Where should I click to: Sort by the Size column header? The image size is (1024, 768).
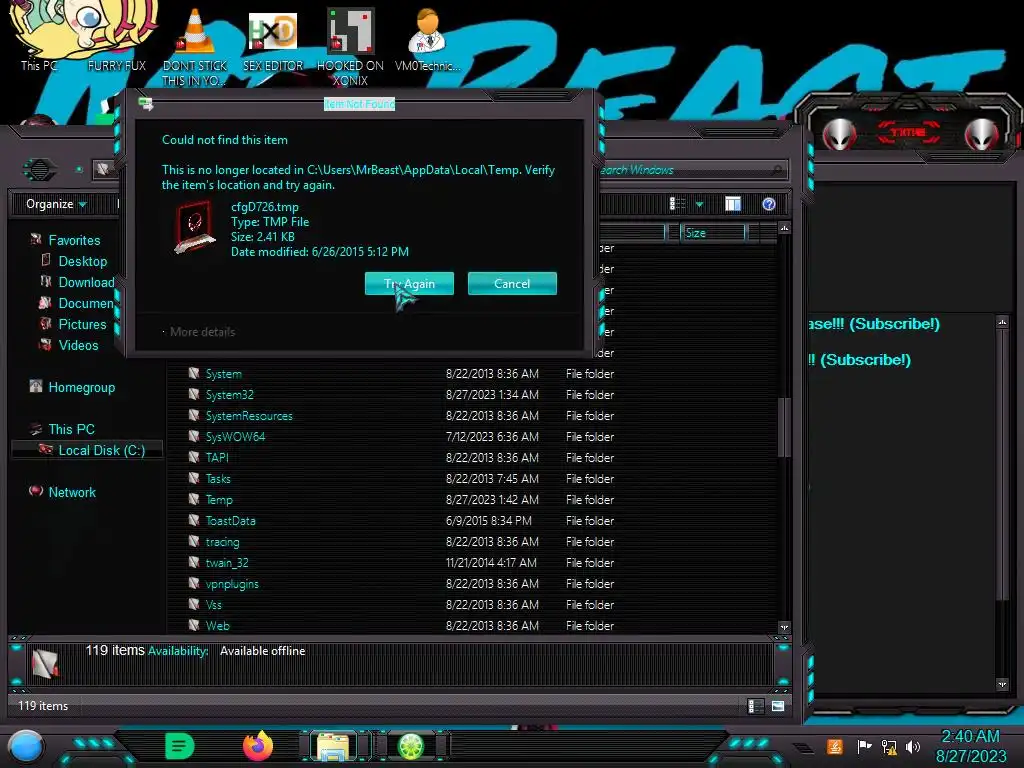[712, 232]
